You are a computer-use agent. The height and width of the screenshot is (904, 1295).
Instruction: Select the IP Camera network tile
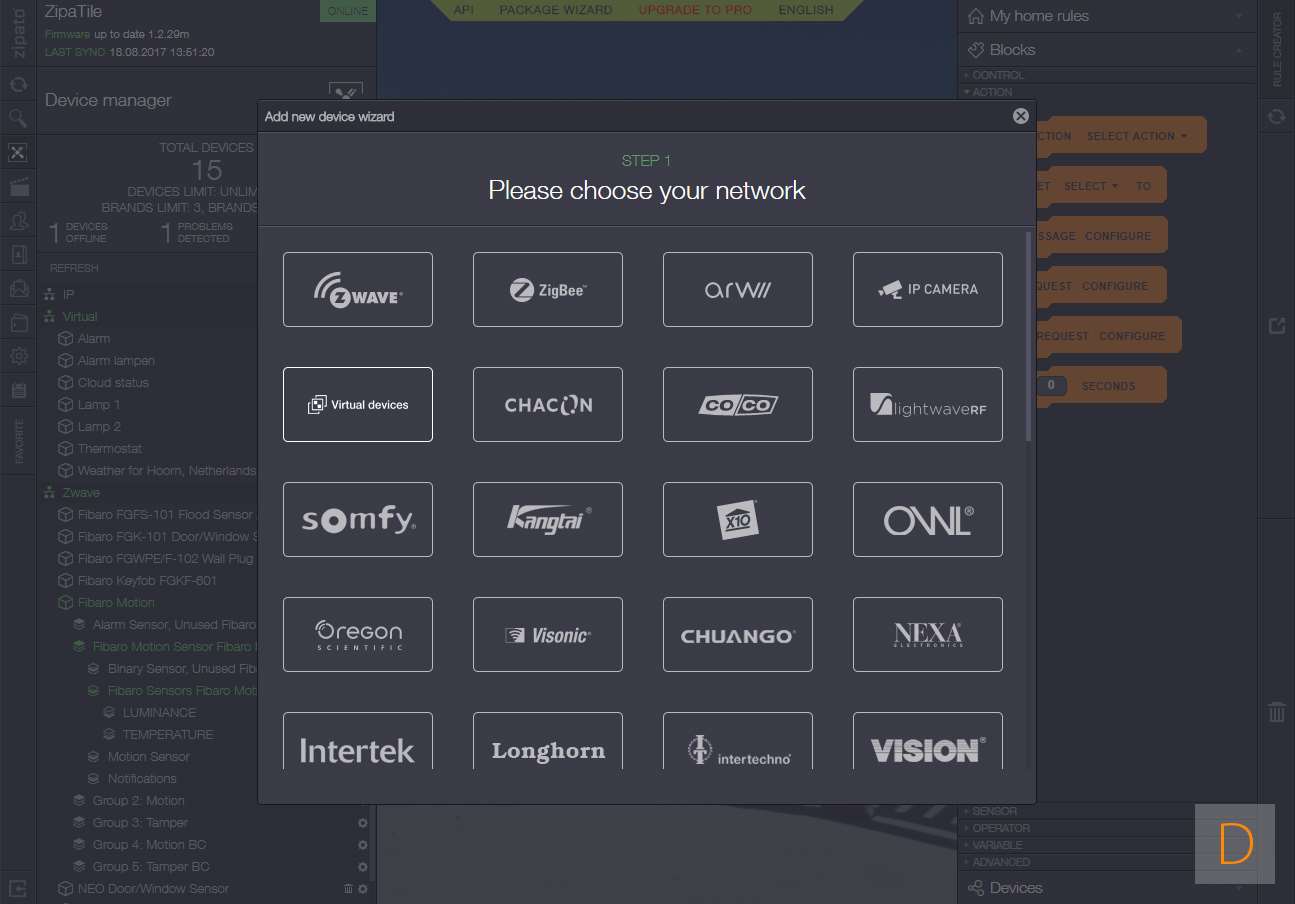(928, 289)
